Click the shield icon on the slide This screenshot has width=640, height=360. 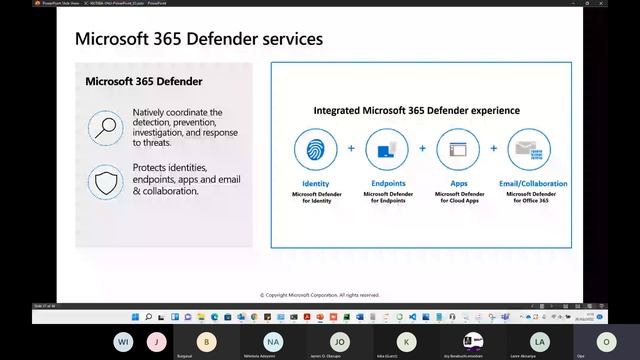[106, 182]
